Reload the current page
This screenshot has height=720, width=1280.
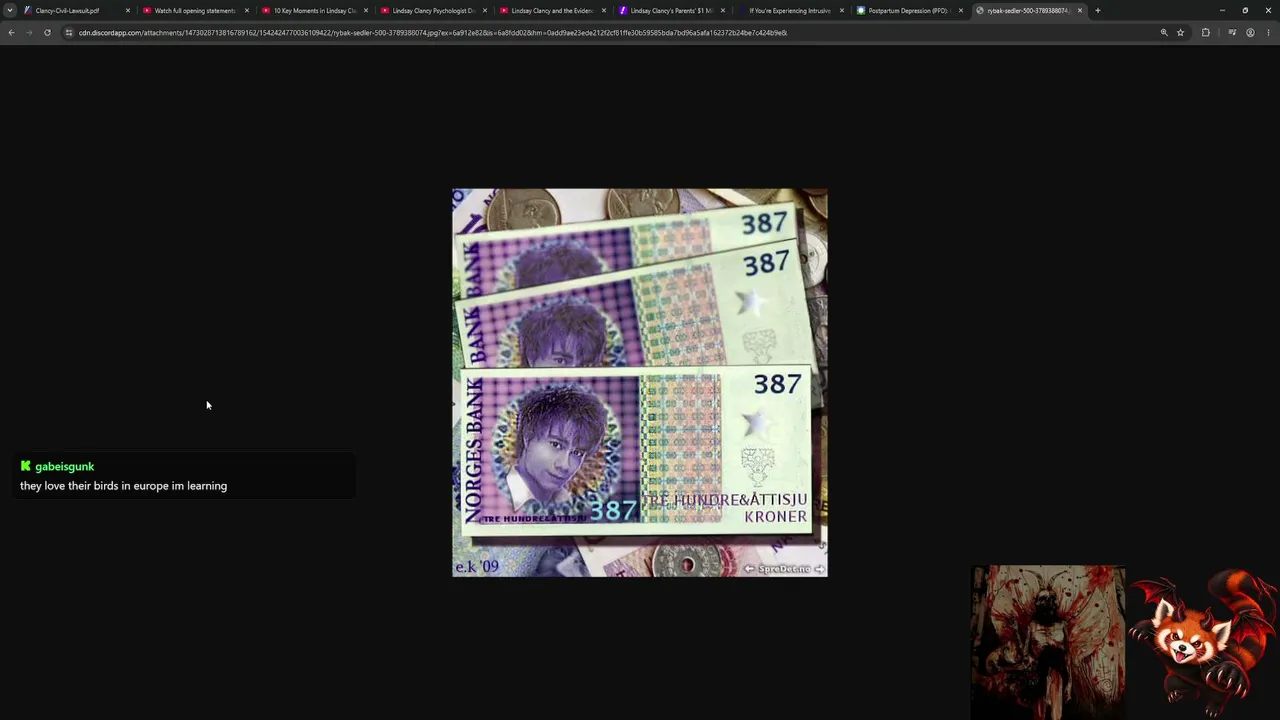coord(47,32)
